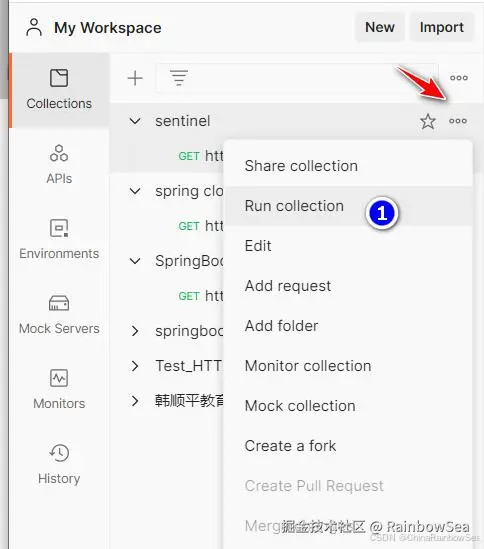Click the Import button
This screenshot has height=549, width=484.
click(x=442, y=27)
